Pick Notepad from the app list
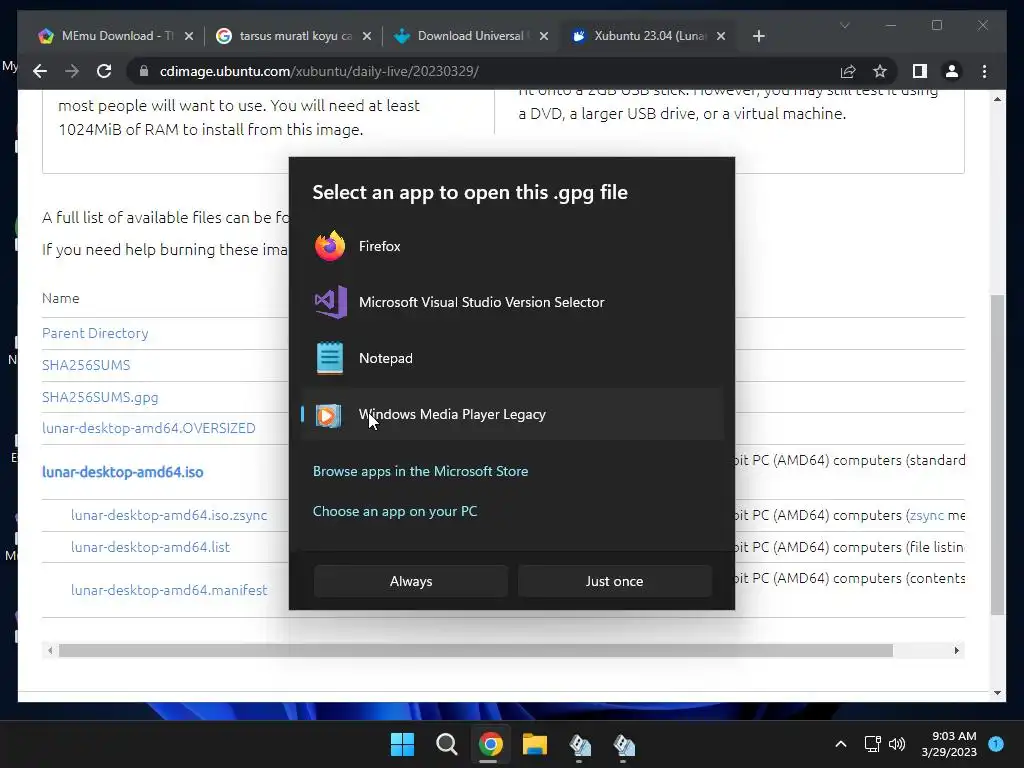1024x768 pixels. coord(512,359)
